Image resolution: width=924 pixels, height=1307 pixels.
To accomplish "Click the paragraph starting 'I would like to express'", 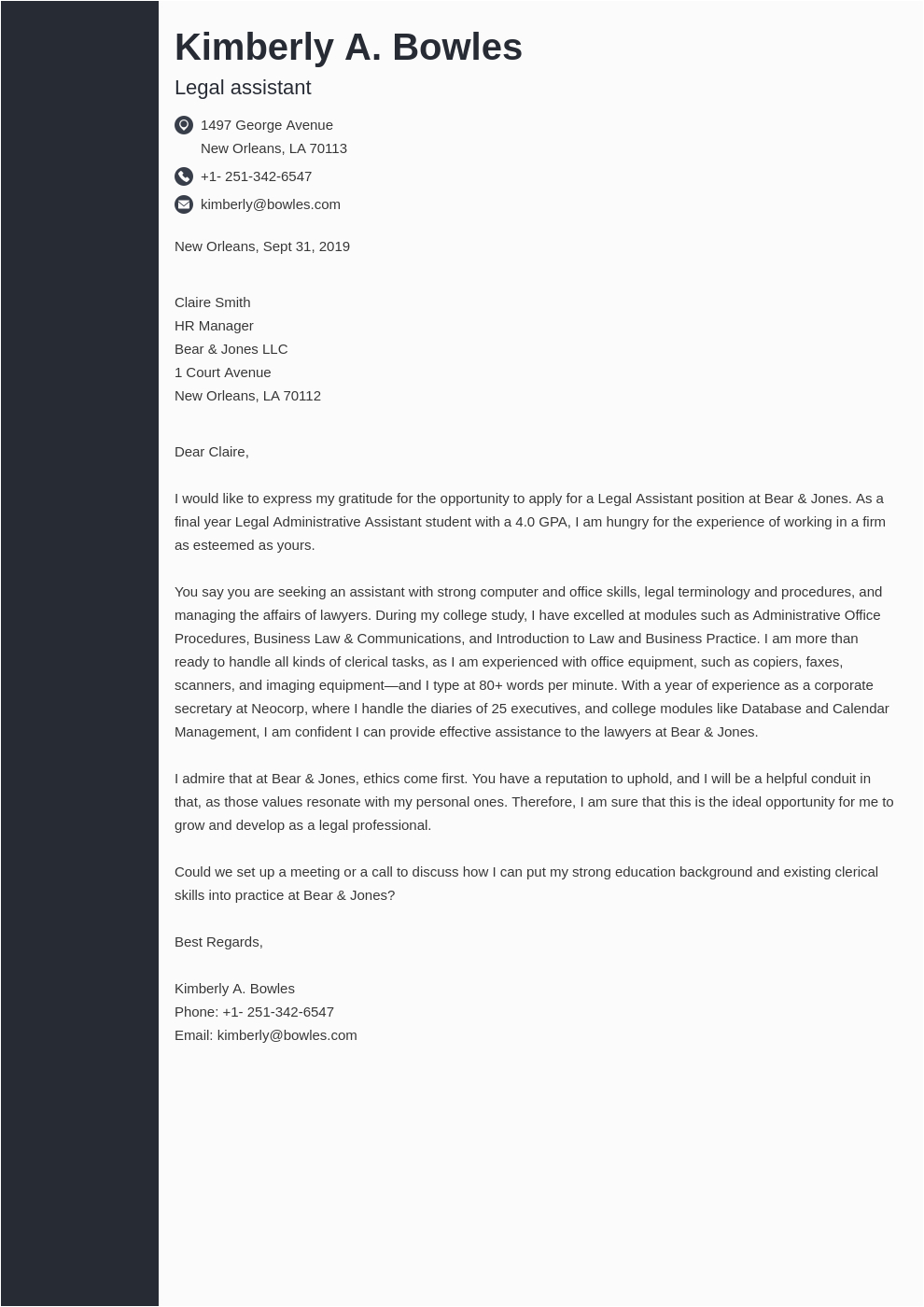I will pos(529,522).
